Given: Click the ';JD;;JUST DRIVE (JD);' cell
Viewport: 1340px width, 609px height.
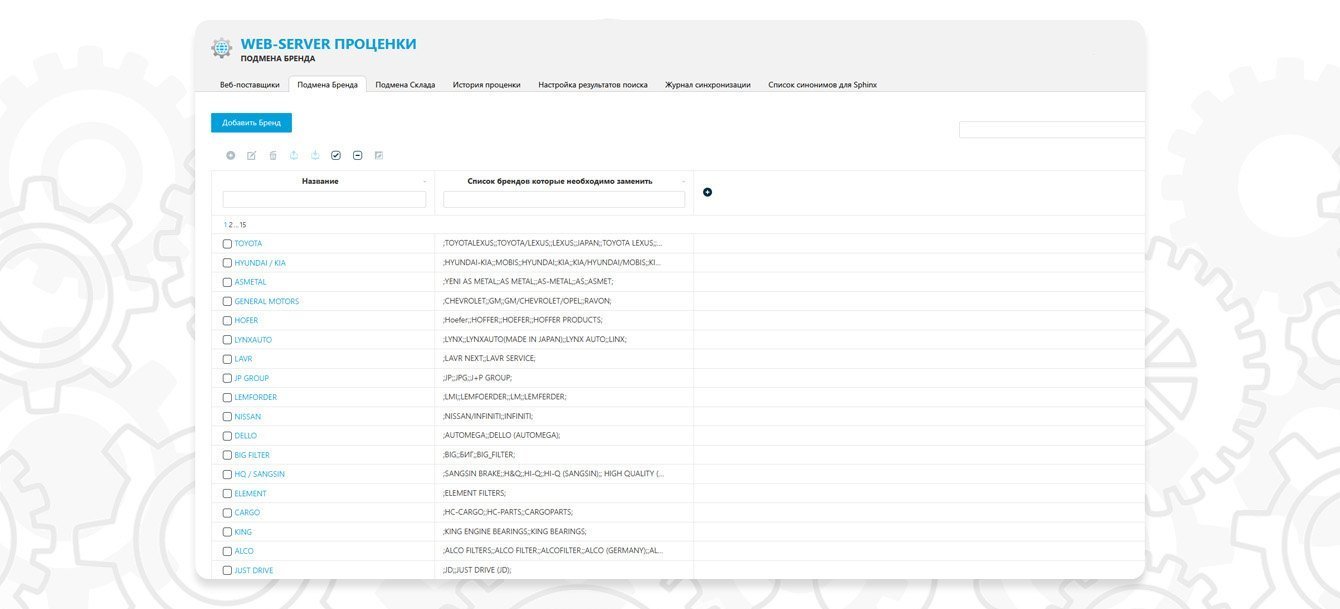Looking at the screenshot, I should click(564, 570).
